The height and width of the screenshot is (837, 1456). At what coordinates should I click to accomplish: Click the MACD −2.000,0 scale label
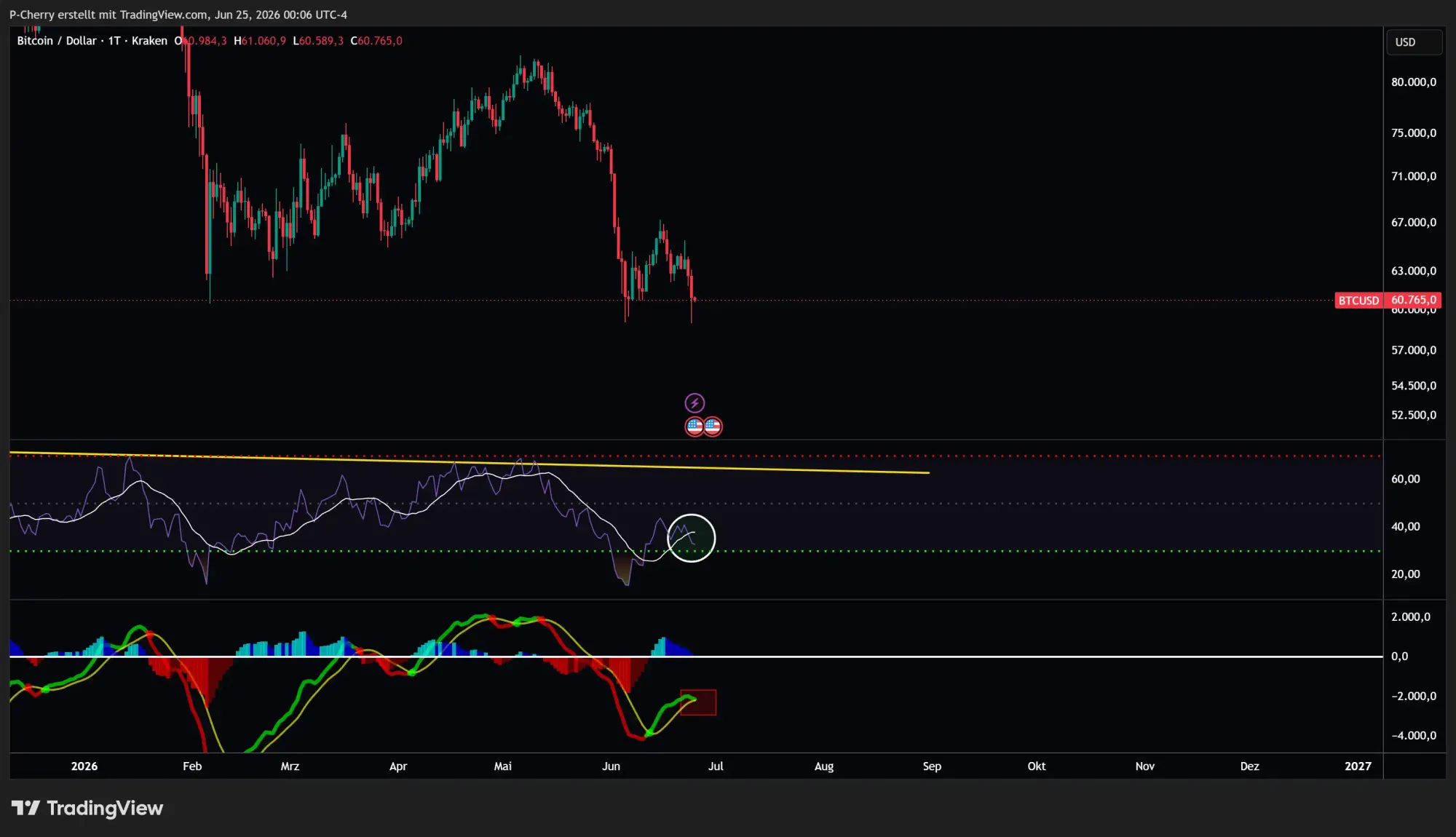(x=1414, y=697)
